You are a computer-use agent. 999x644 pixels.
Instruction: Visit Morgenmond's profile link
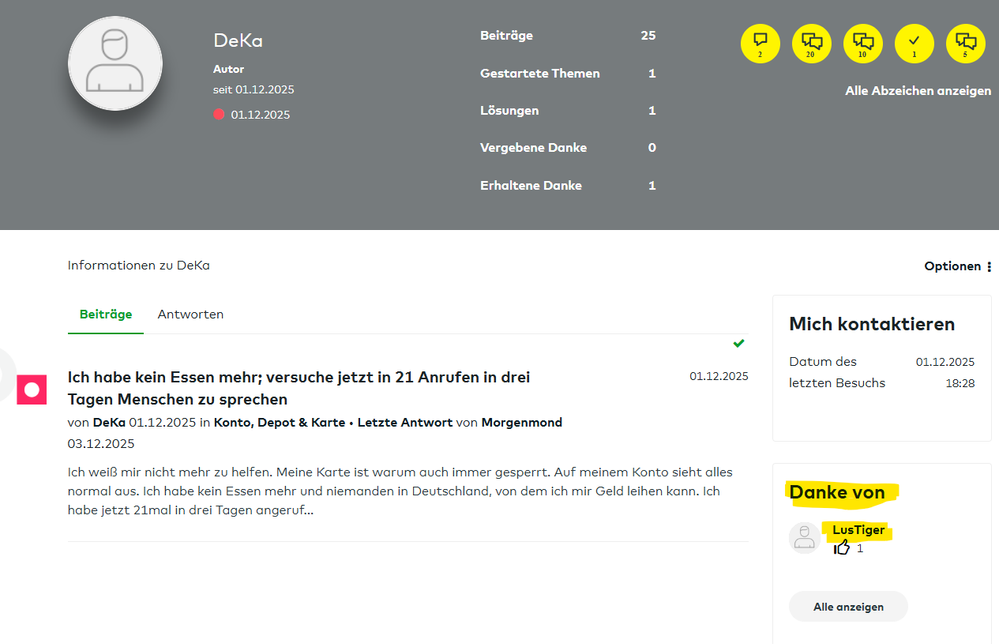(x=521, y=422)
